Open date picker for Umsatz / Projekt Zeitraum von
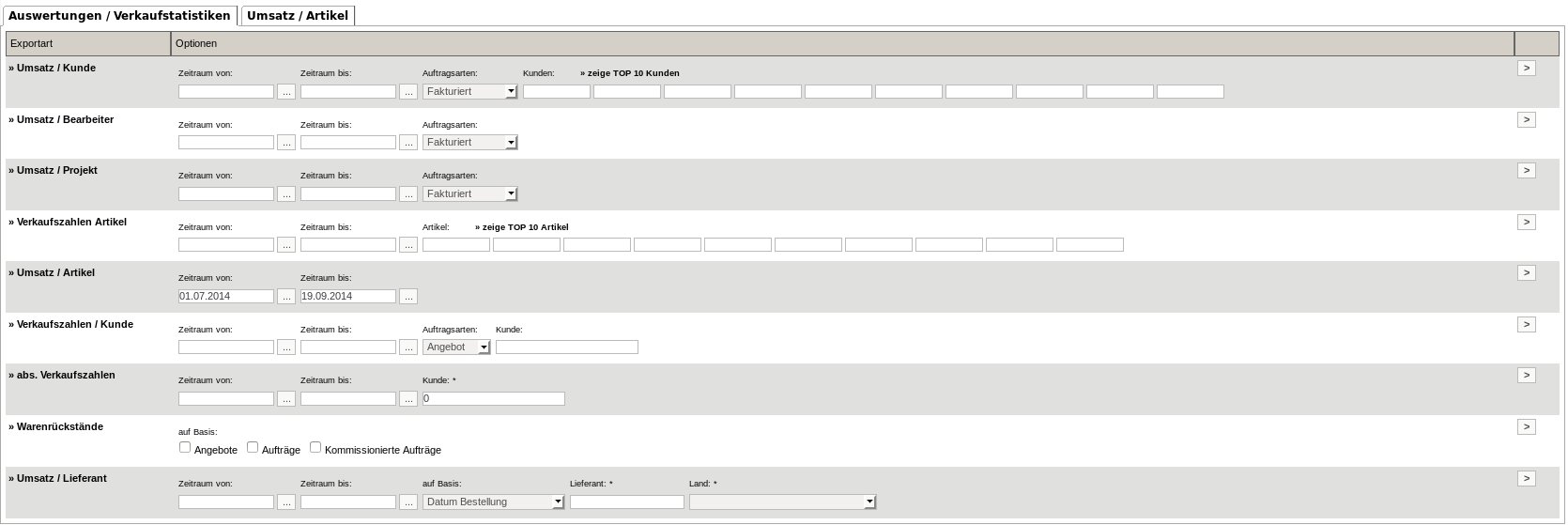Screen dimensions: 1568x525 pos(286,193)
